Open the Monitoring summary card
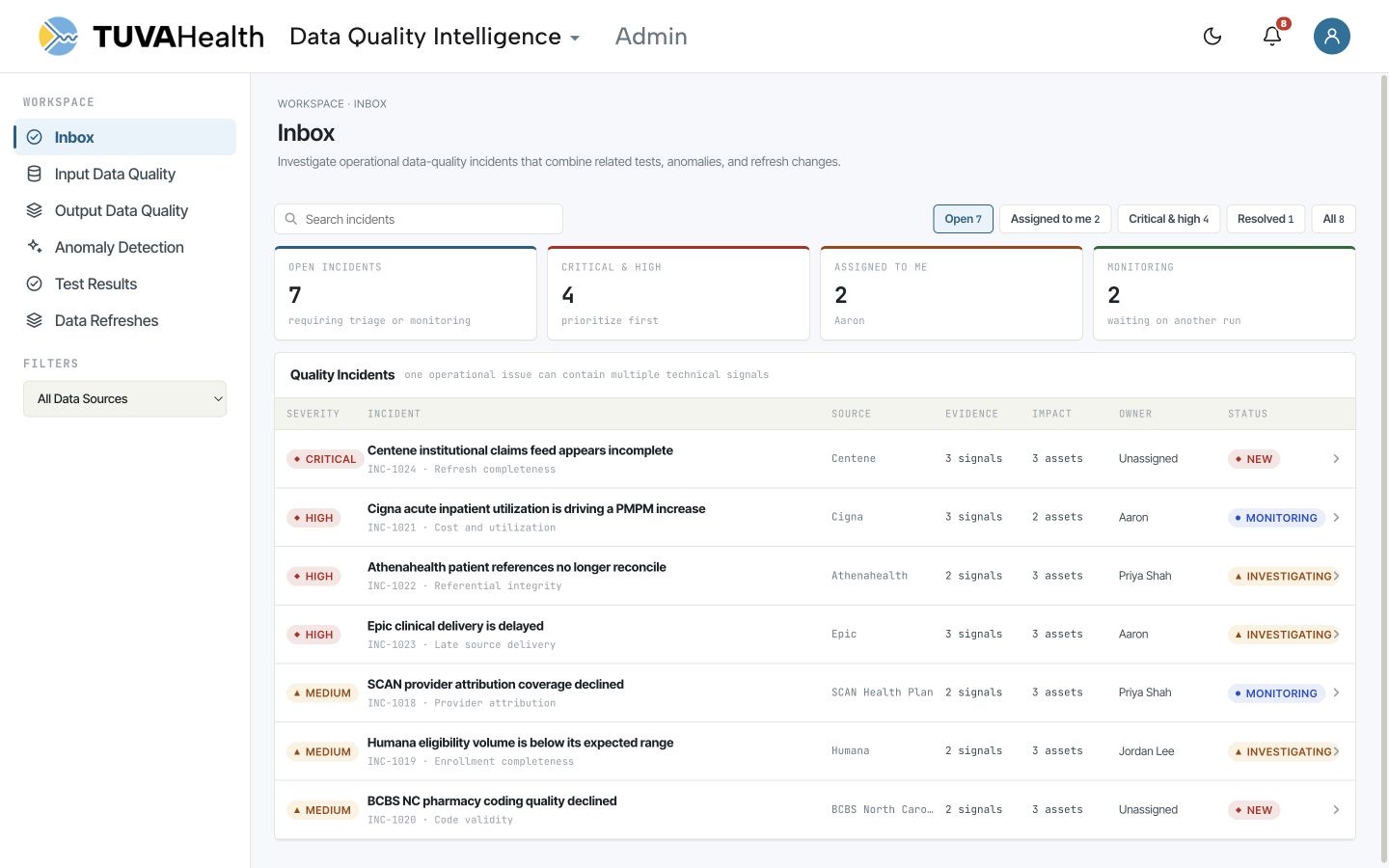The width and height of the screenshot is (1389, 868). pos(1224,293)
